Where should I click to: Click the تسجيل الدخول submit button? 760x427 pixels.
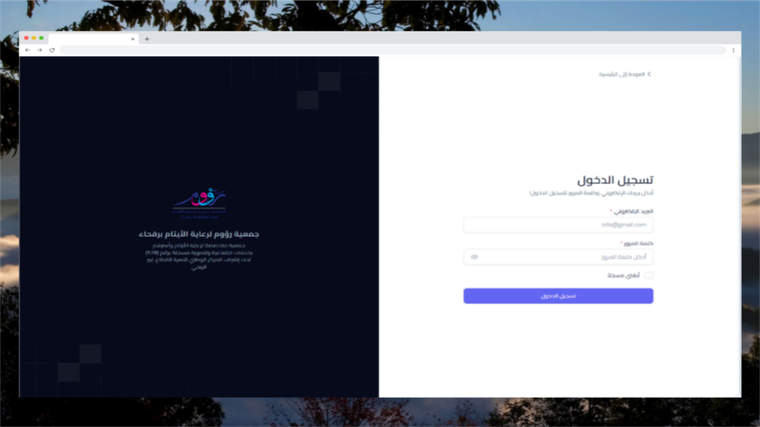coord(558,296)
